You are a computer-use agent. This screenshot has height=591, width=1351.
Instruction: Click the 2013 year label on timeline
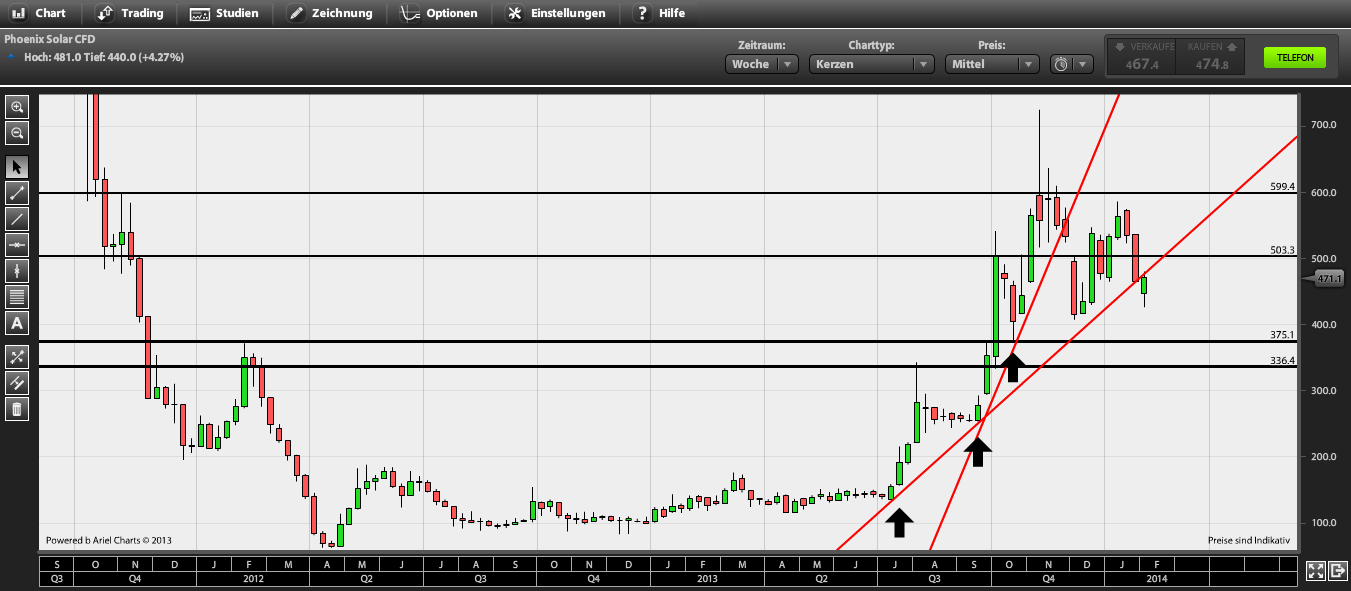pyautogui.click(x=707, y=578)
